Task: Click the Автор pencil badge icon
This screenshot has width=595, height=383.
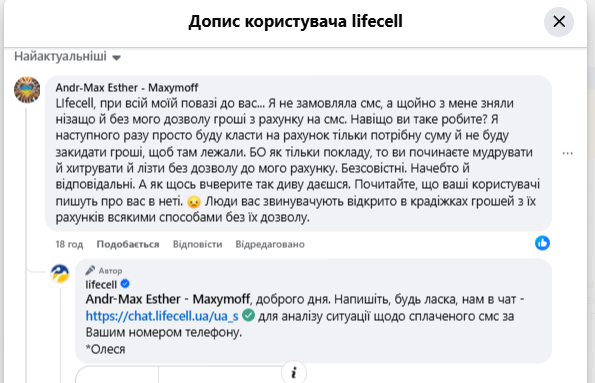Action: [x=90, y=270]
